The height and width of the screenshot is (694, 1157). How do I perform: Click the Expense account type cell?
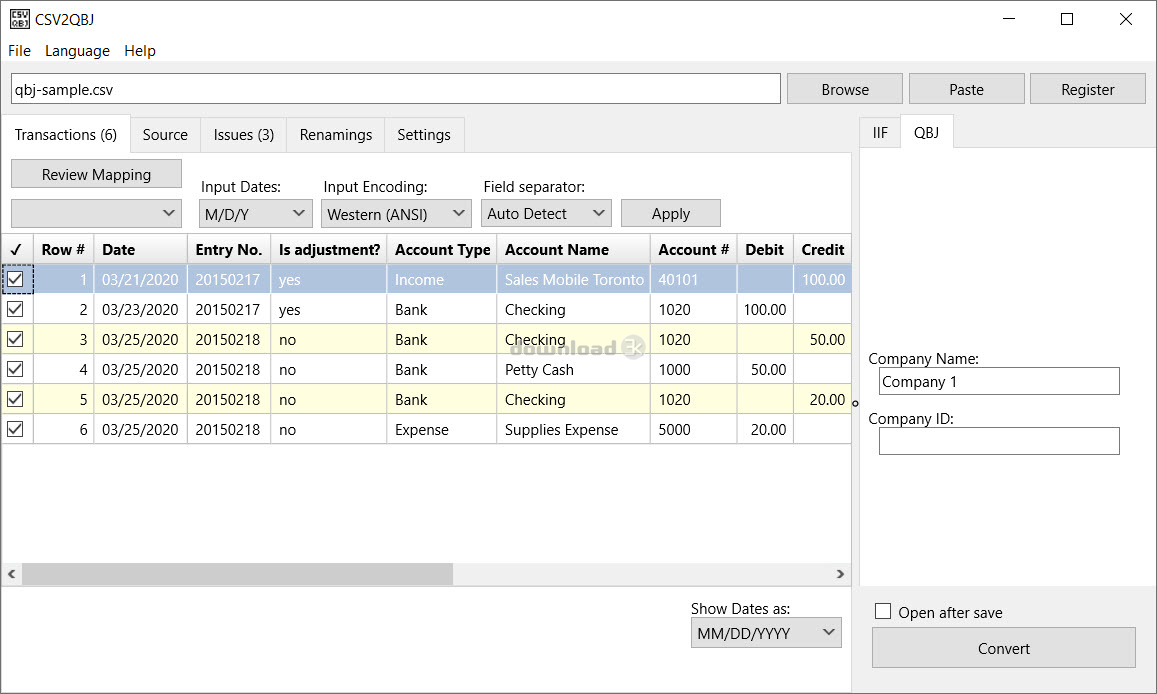[x=442, y=429]
